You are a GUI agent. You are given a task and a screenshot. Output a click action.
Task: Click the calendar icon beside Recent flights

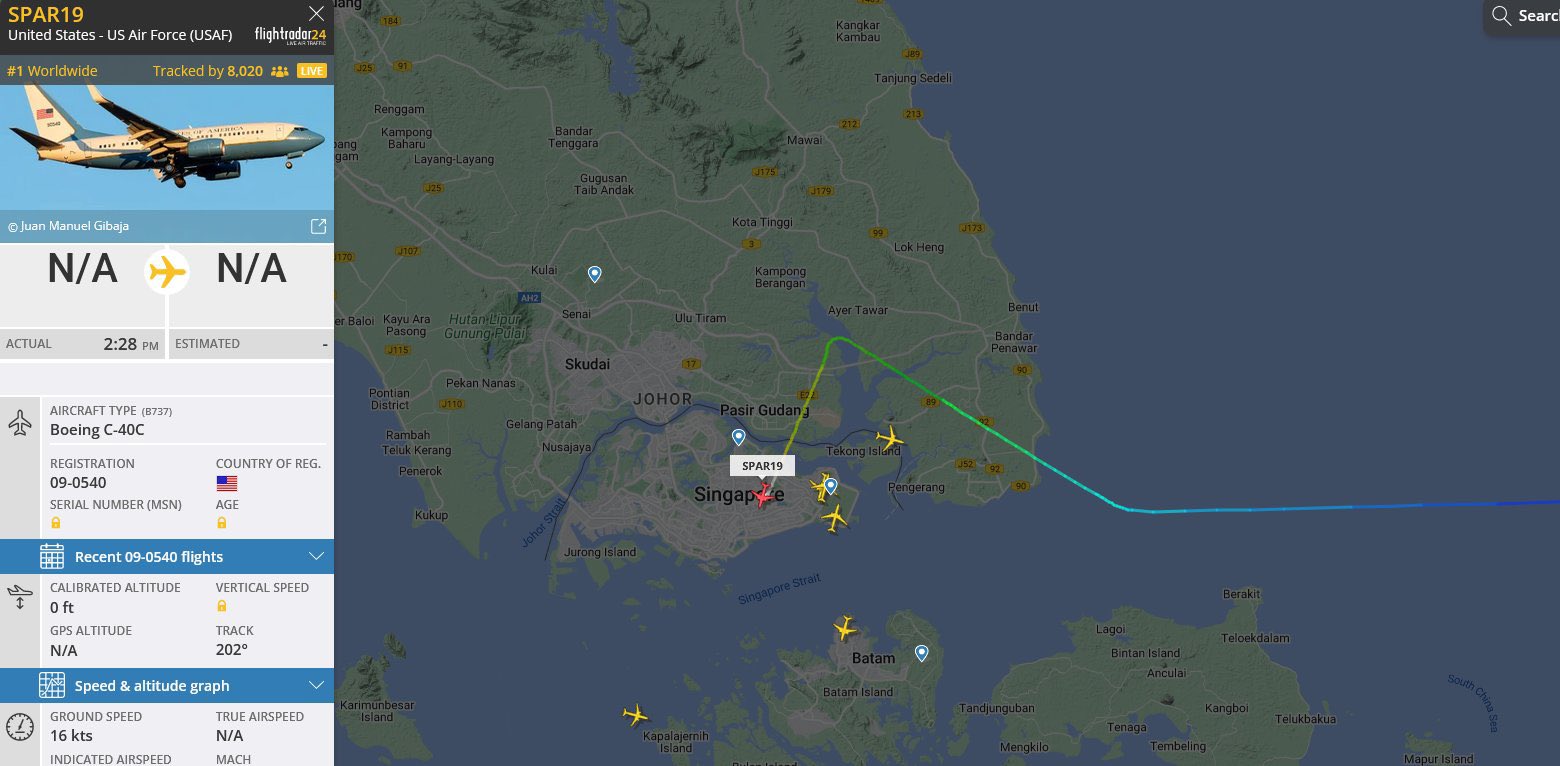[x=52, y=557]
